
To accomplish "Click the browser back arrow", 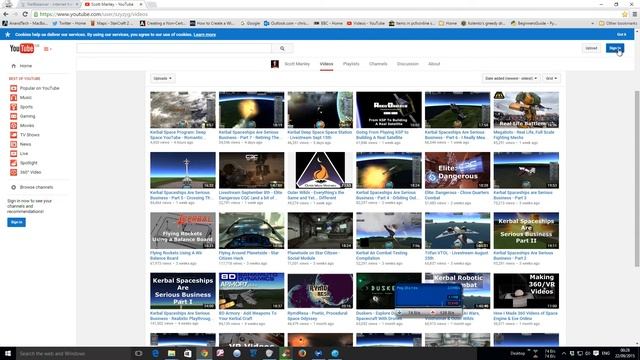I will click(x=6, y=14).
